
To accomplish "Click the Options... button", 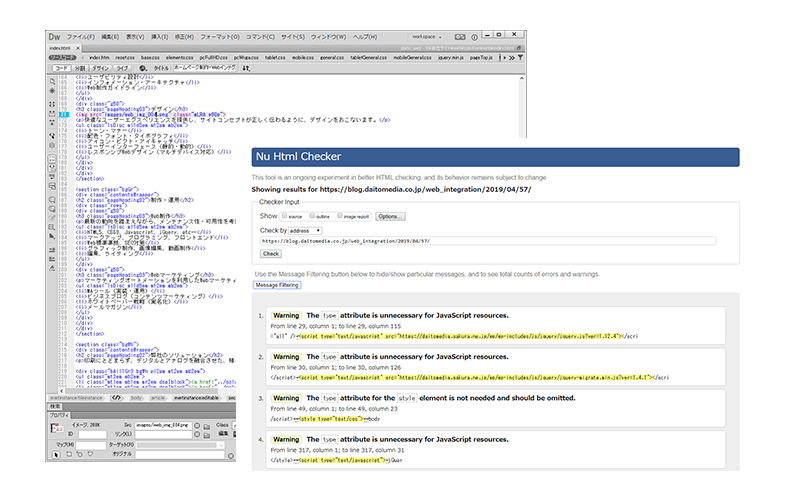I will point(390,215).
